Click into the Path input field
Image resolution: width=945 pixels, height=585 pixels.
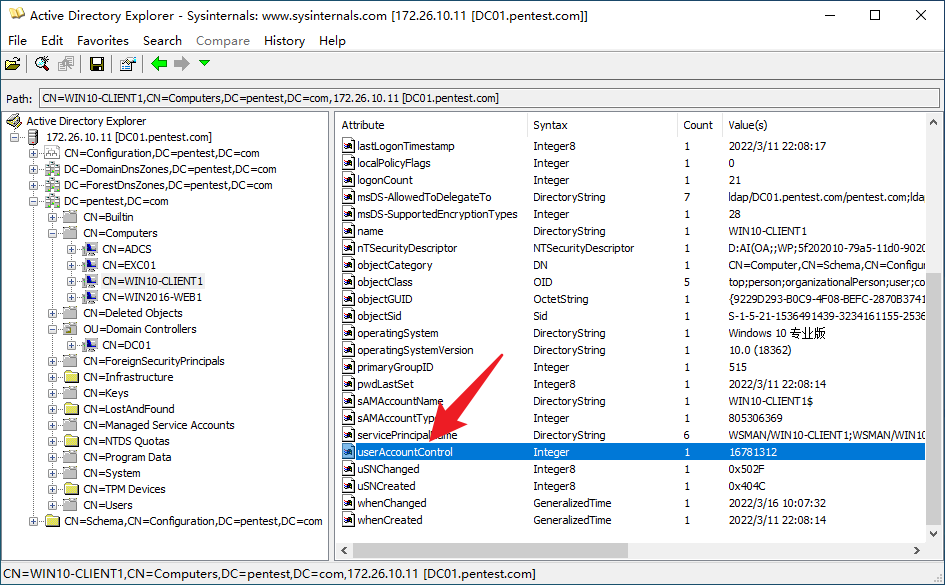tap(489, 98)
